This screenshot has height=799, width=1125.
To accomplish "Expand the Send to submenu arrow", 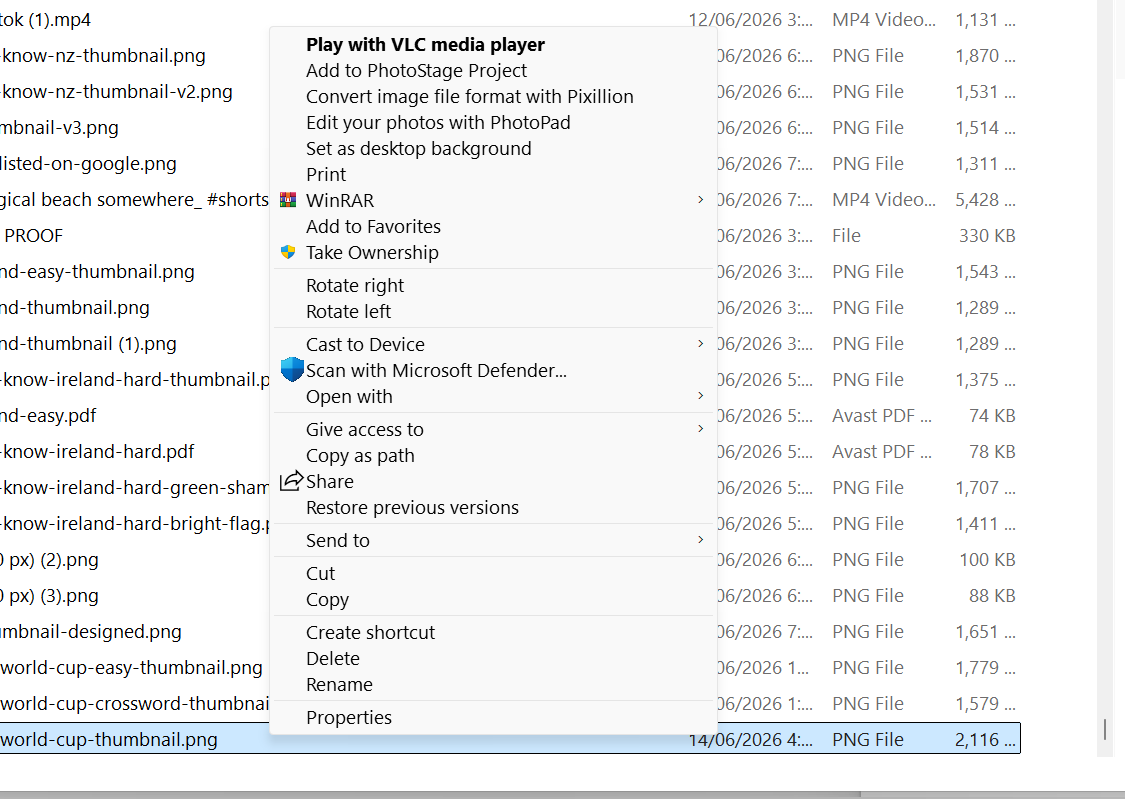I will 700,539.
